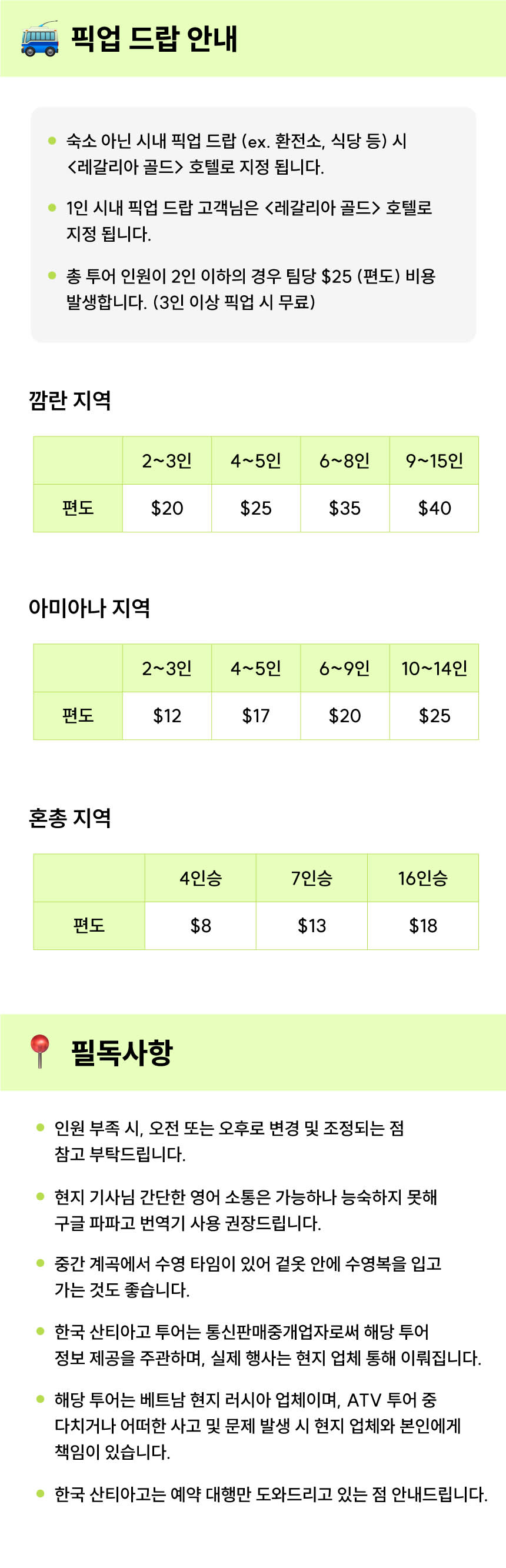Click the 9~15인 column header
The image size is (506, 1568).
point(434,461)
